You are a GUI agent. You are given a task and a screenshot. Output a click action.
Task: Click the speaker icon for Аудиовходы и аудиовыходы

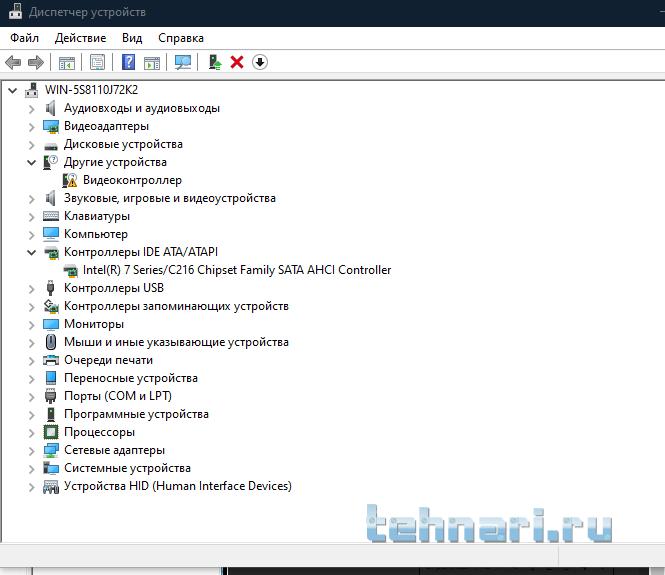coord(50,108)
